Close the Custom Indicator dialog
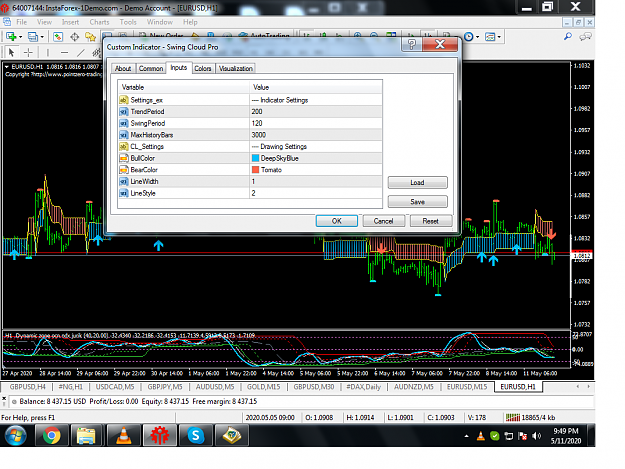This screenshot has height=469, width=625. (x=440, y=44)
